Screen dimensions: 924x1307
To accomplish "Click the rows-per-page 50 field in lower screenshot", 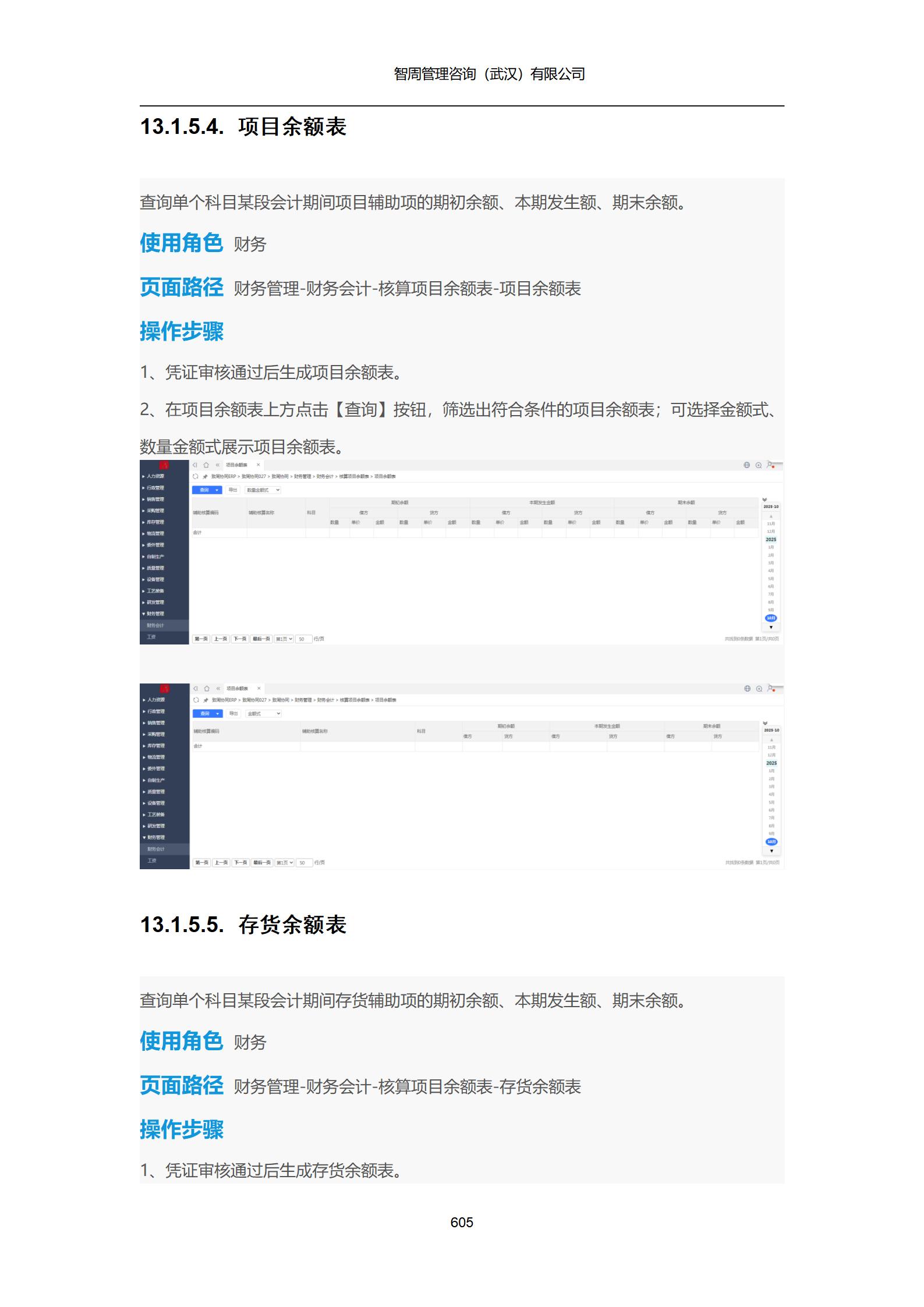I will point(305,862).
